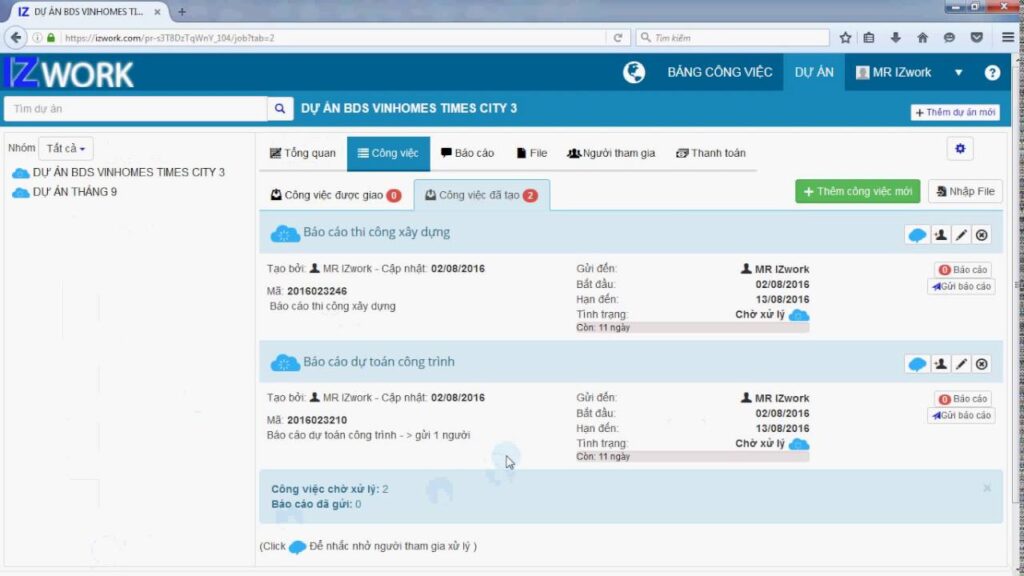Viewport: 1024px width, 576px height.
Task: Open Firefox downloads arrow icon
Action: tap(895, 38)
